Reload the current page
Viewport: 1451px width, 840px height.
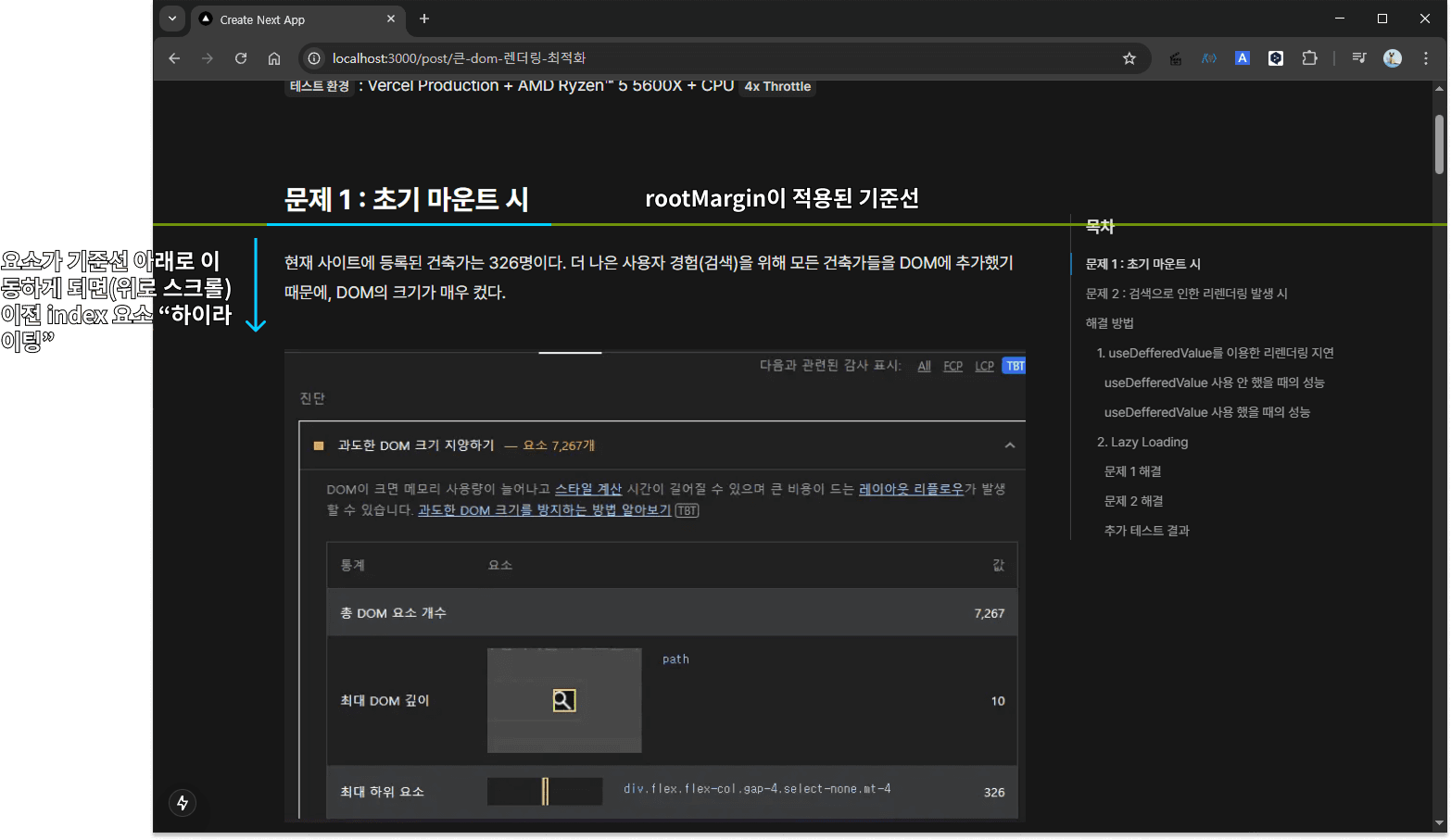tap(241, 58)
